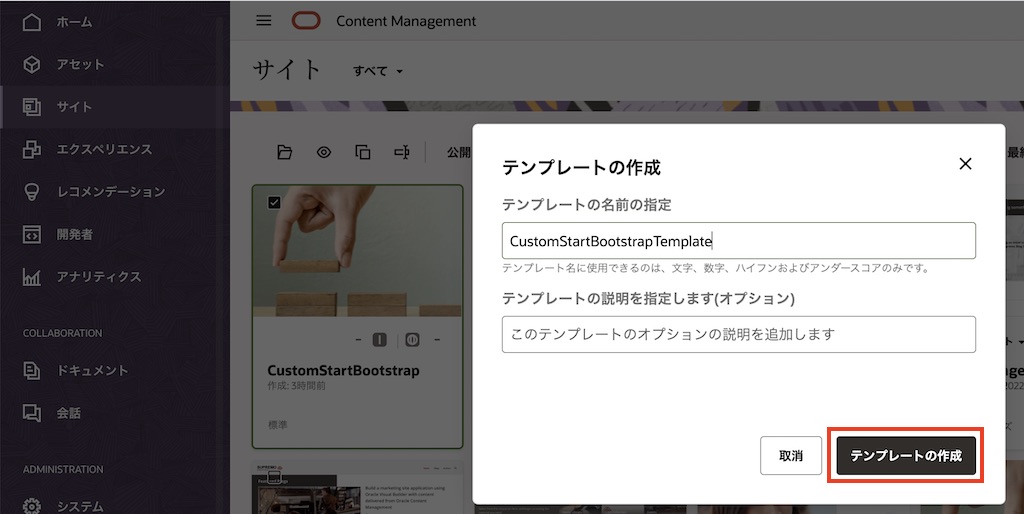Image resolution: width=1024 pixels, height=514 pixels.
Task: Click the アナリティクス chart icon in sidebar
Action: pyautogui.click(x=32, y=276)
